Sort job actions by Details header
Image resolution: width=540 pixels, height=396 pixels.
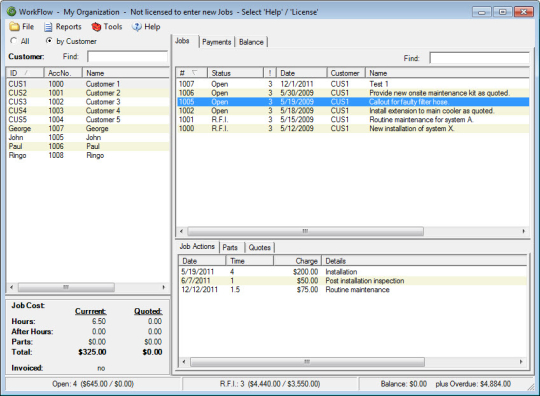[x=424, y=261]
